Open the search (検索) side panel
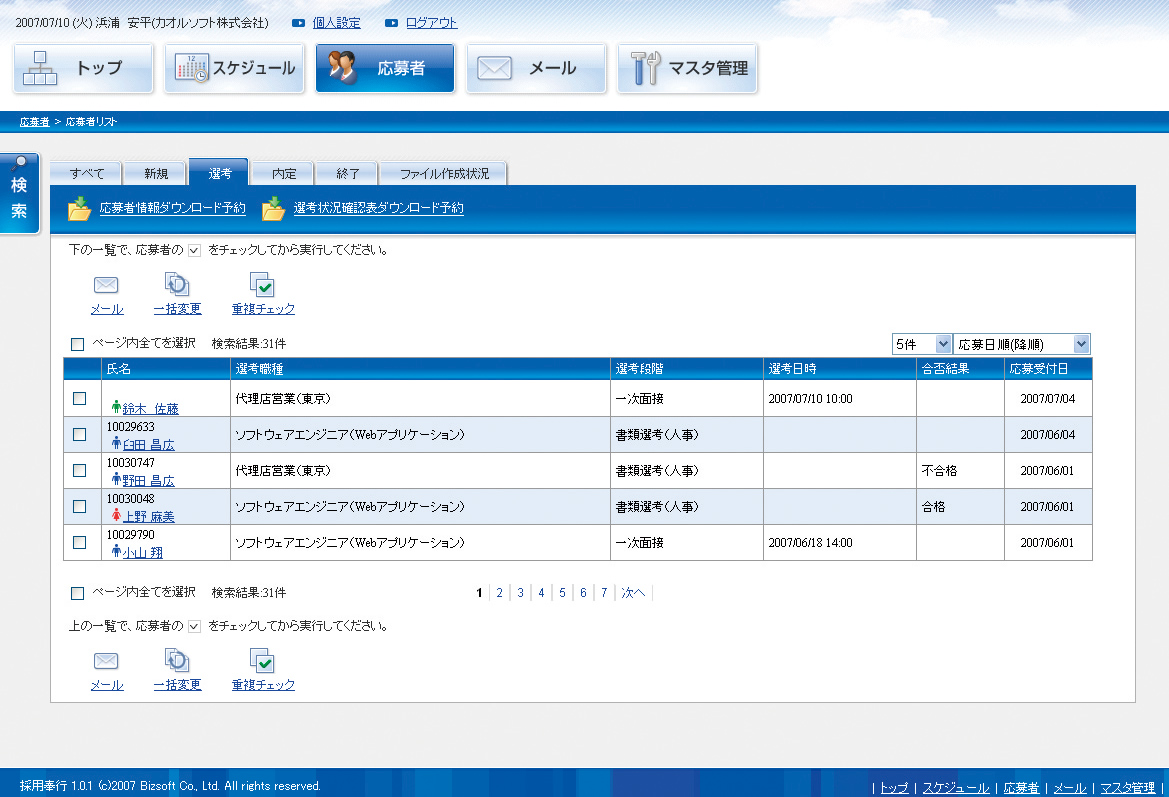Image resolution: width=1169 pixels, height=797 pixels. point(19,193)
